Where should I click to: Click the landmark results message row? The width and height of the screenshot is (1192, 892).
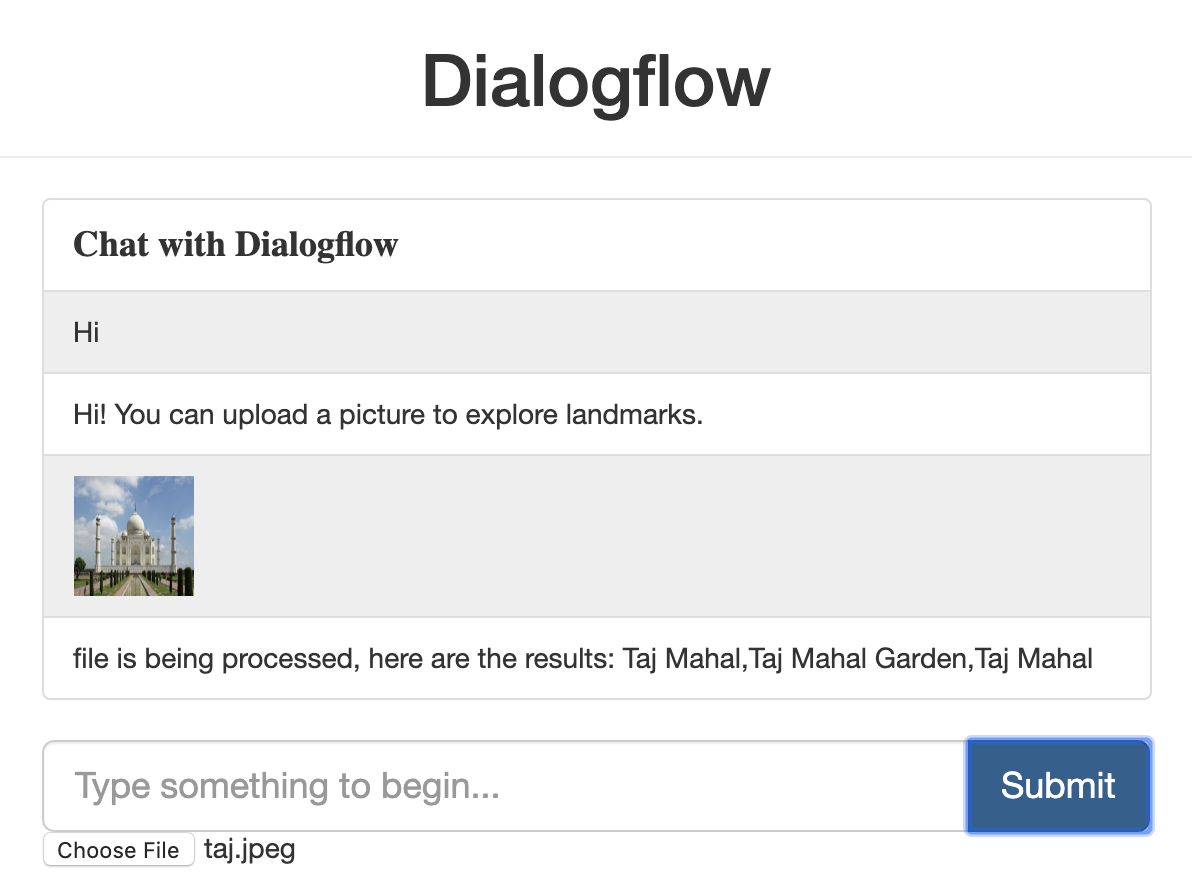point(582,659)
